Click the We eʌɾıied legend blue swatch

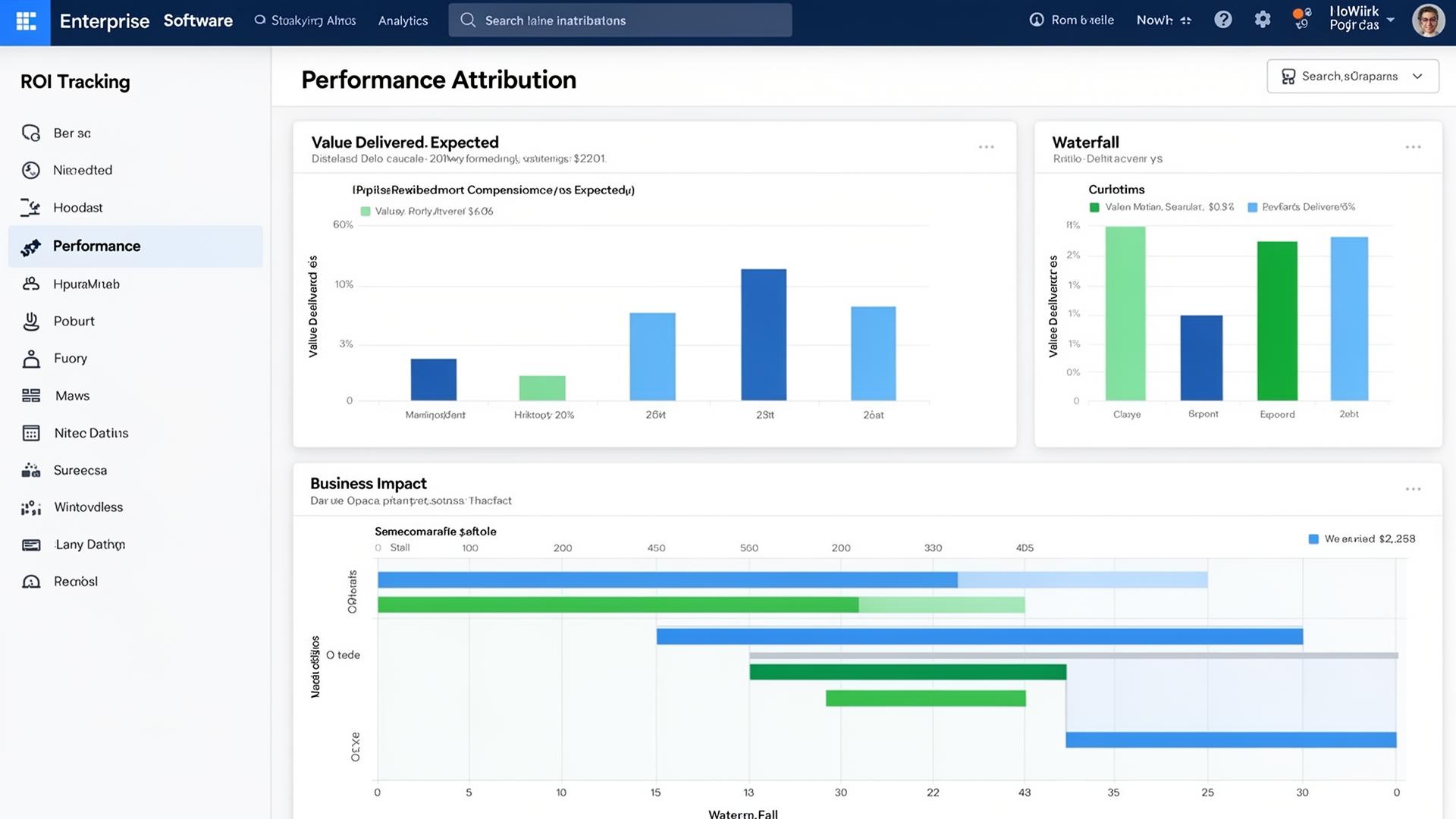click(x=1313, y=539)
